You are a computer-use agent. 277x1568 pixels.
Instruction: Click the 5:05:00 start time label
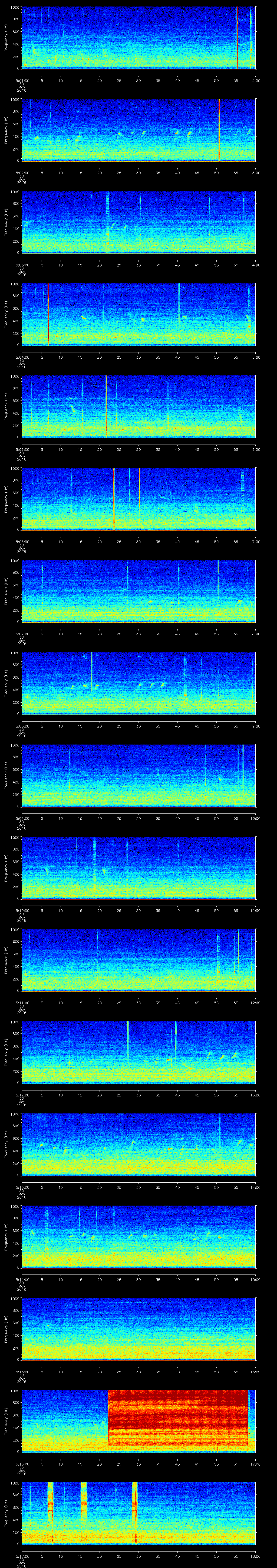pyautogui.click(x=22, y=449)
